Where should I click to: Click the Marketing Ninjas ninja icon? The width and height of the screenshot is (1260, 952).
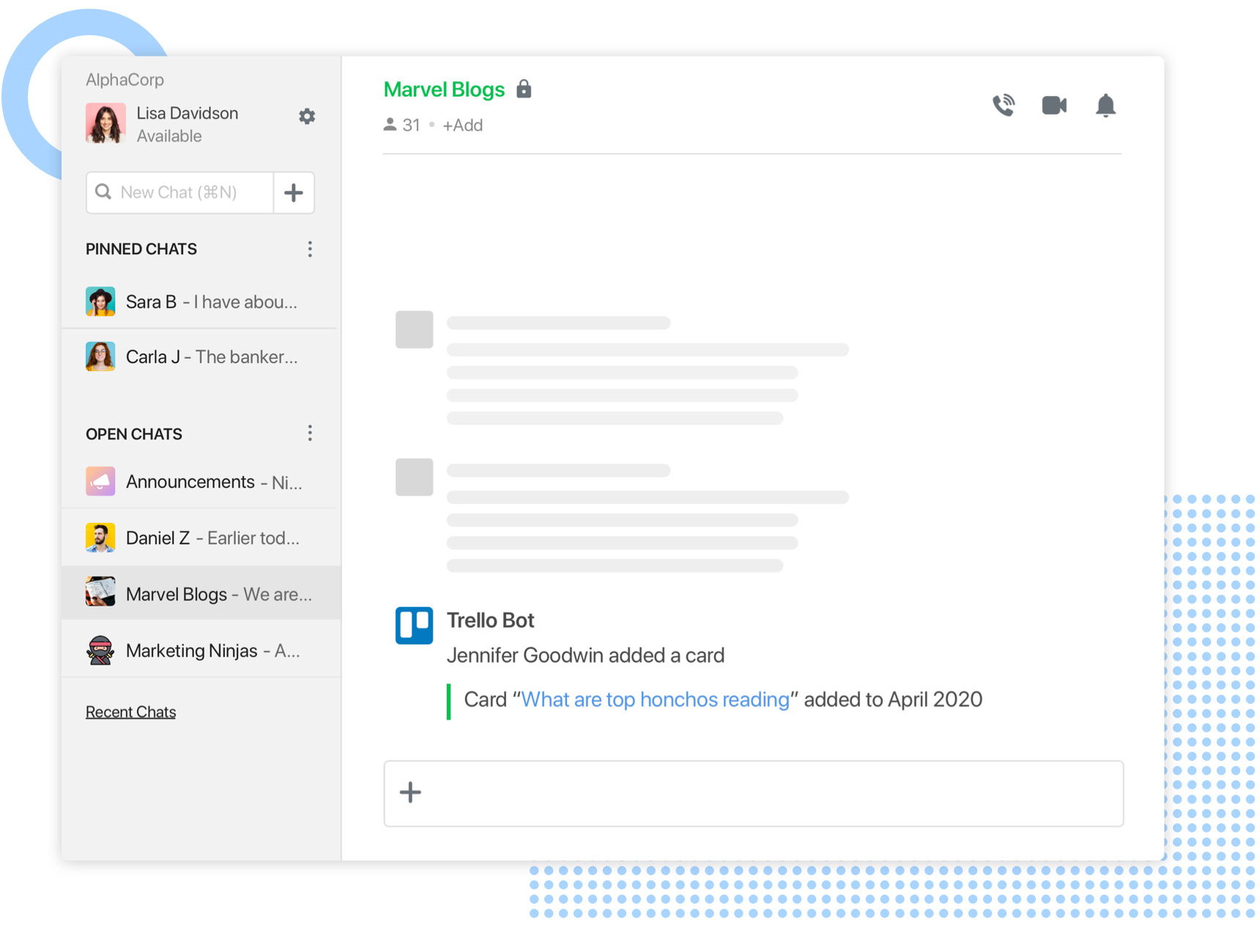100,650
